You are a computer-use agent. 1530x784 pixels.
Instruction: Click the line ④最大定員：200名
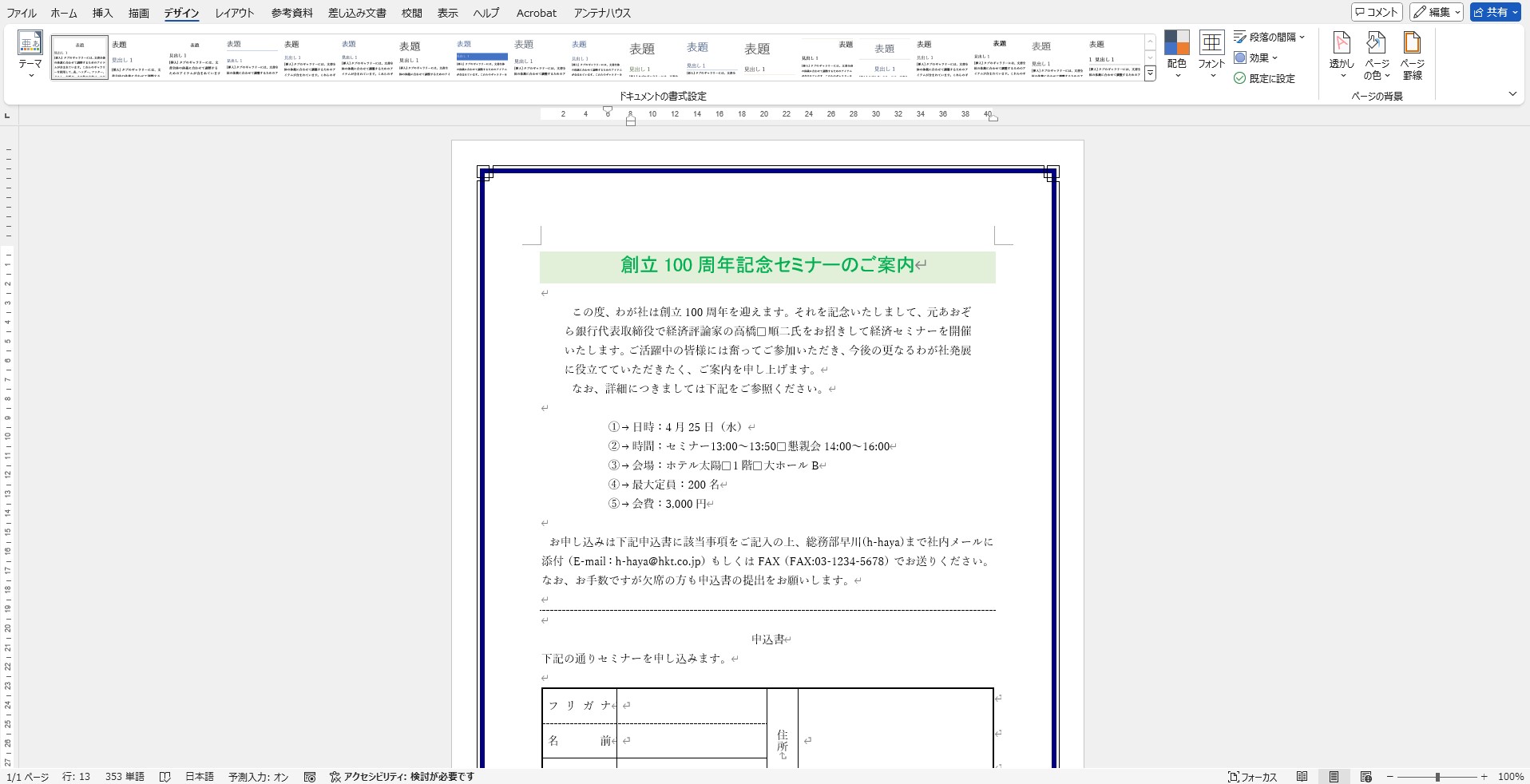click(666, 485)
